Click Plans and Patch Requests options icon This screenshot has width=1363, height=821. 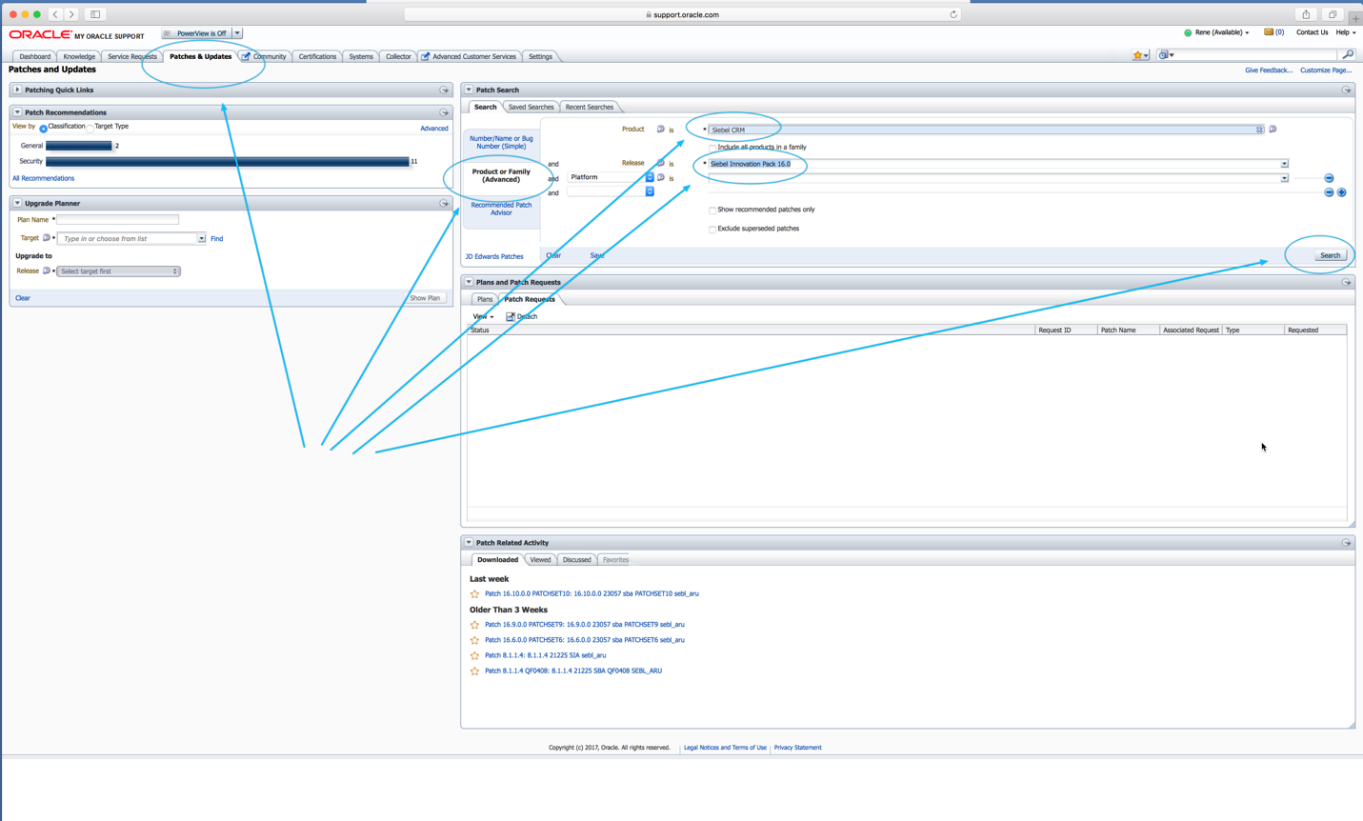(1346, 283)
